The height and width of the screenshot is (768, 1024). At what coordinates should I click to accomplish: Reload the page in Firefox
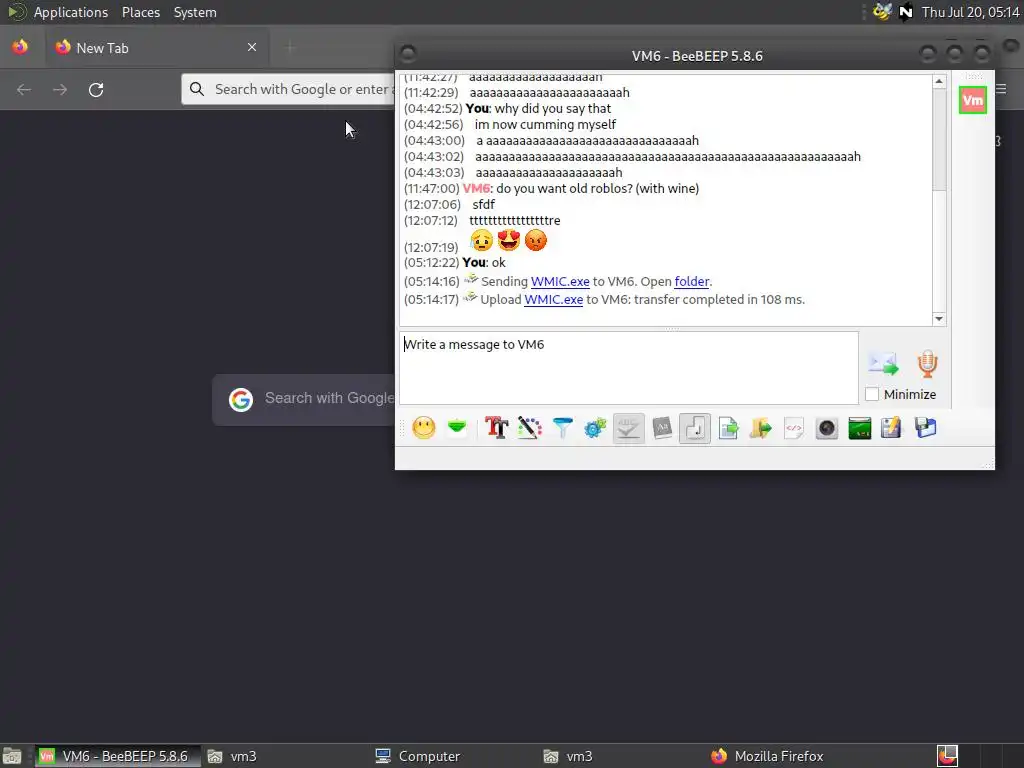pyautogui.click(x=96, y=89)
